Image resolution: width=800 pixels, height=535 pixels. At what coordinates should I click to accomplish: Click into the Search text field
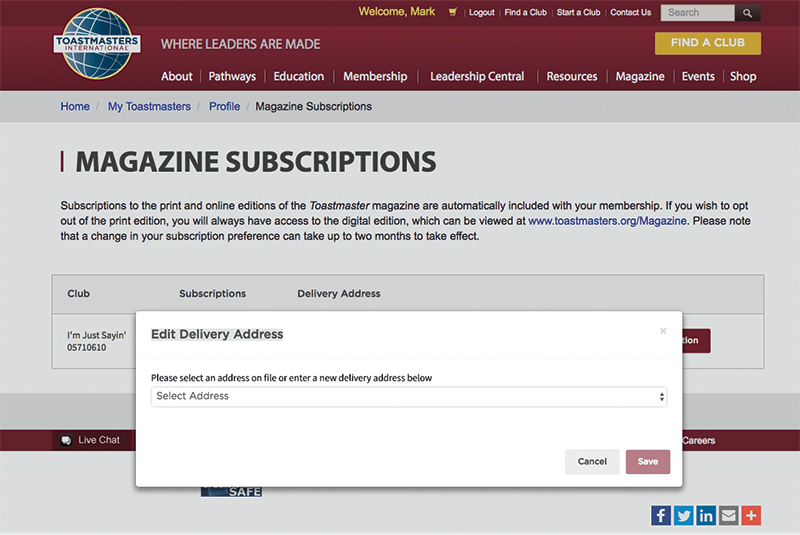(698, 13)
